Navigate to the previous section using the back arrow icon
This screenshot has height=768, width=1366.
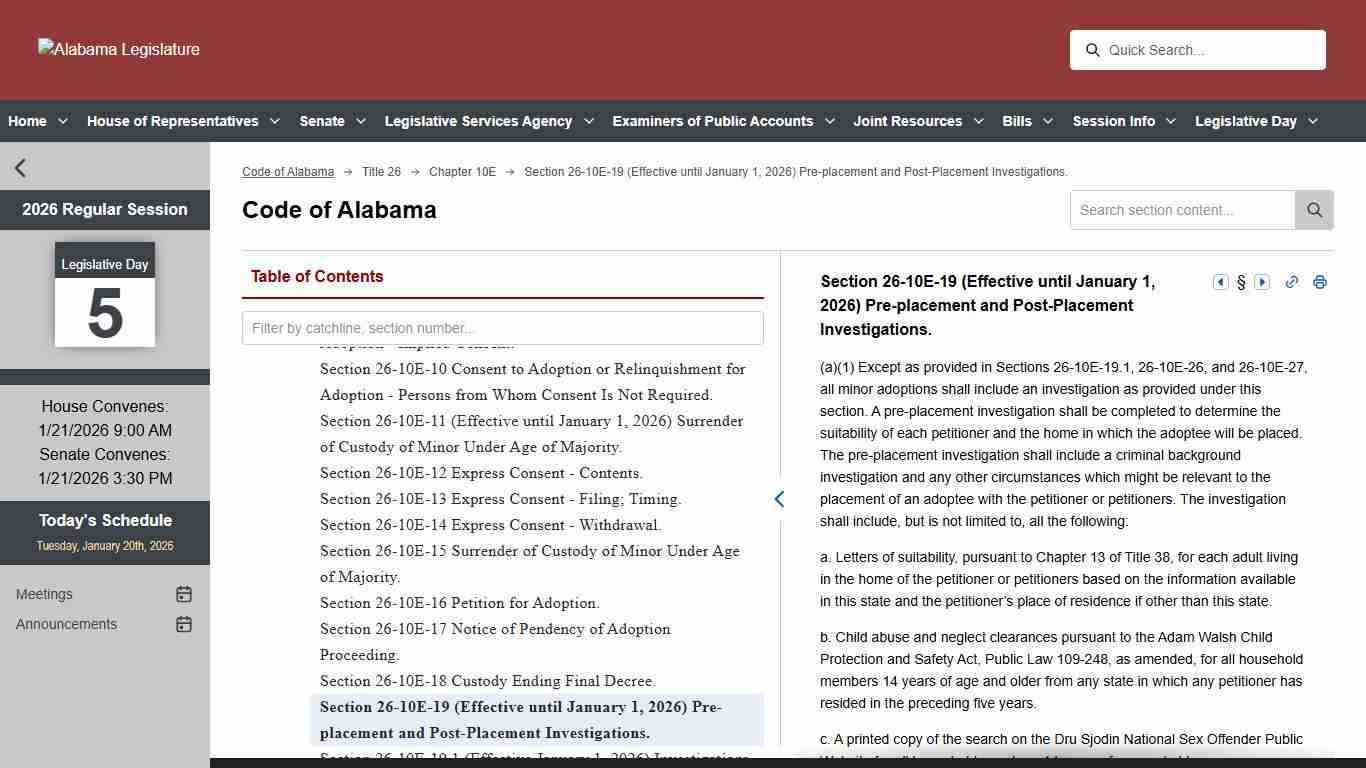pyautogui.click(x=1221, y=282)
